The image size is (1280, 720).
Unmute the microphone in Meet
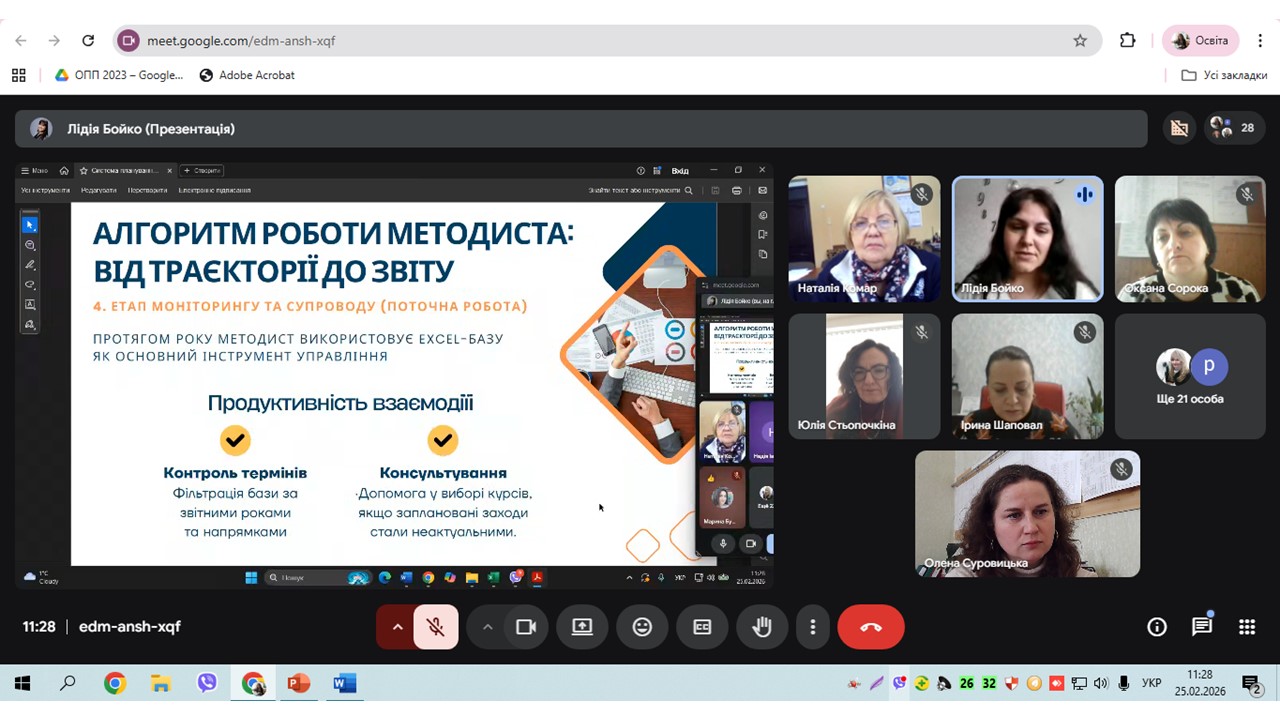point(436,627)
